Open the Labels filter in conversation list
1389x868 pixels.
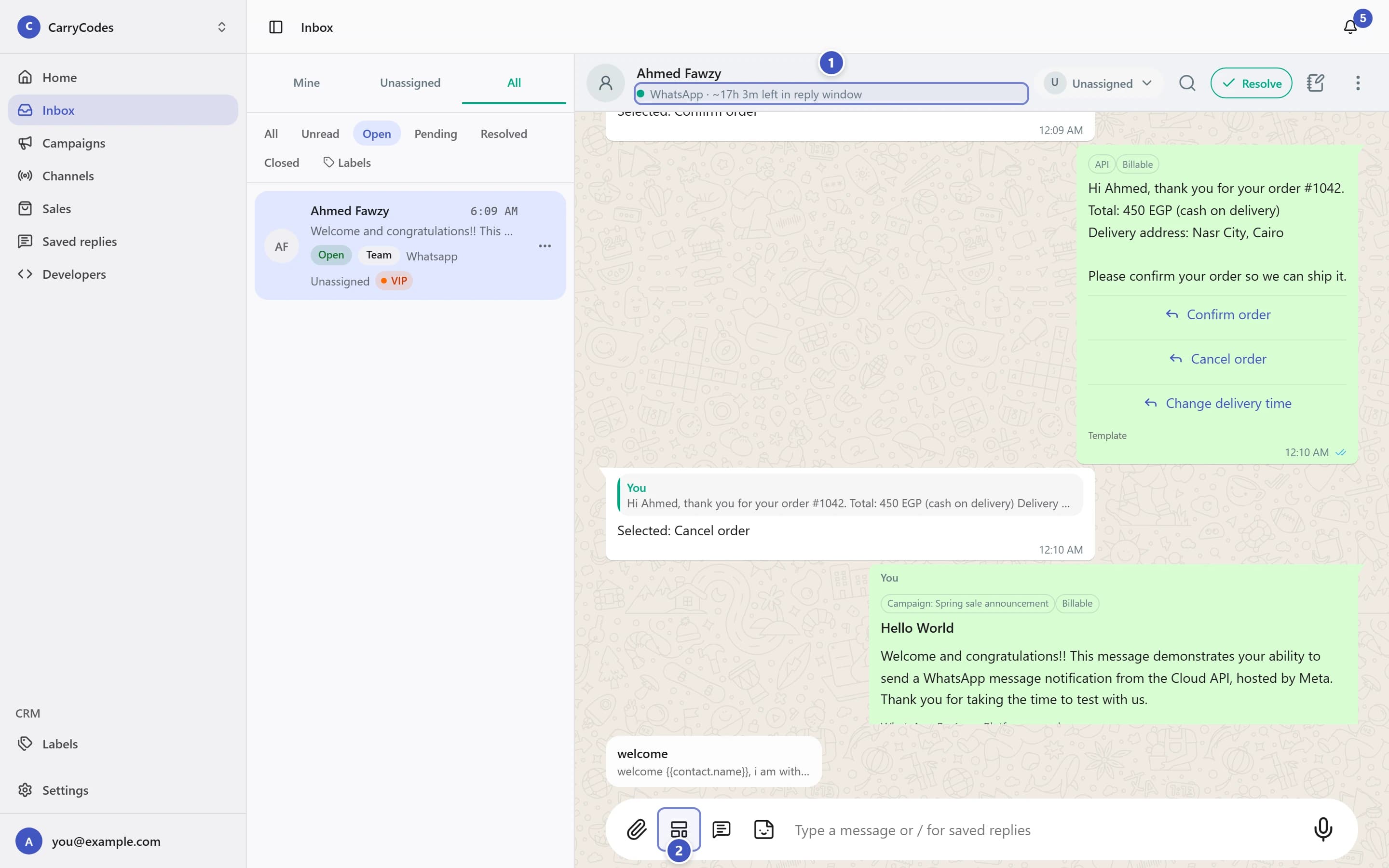click(x=347, y=163)
